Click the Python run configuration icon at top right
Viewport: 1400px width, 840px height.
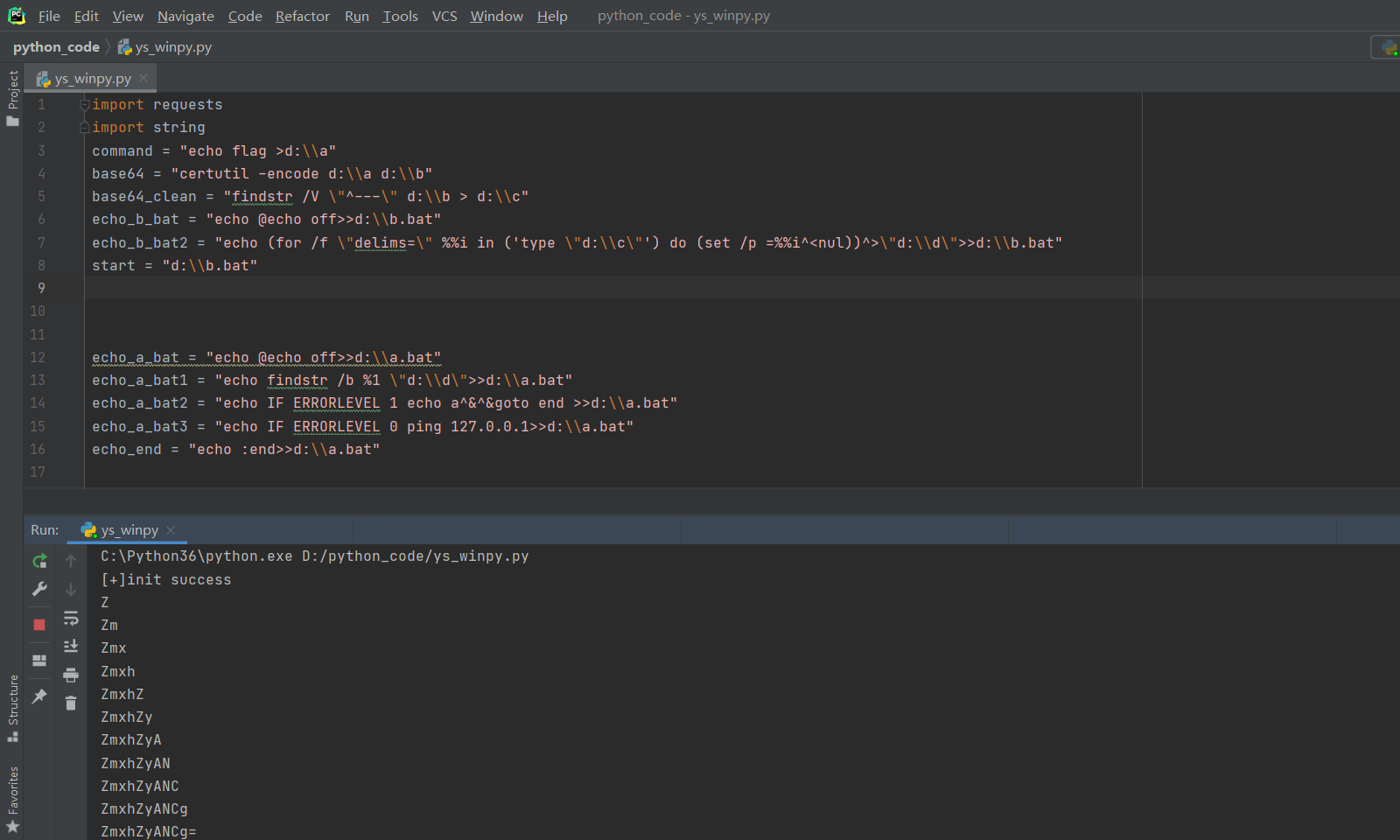(1389, 47)
